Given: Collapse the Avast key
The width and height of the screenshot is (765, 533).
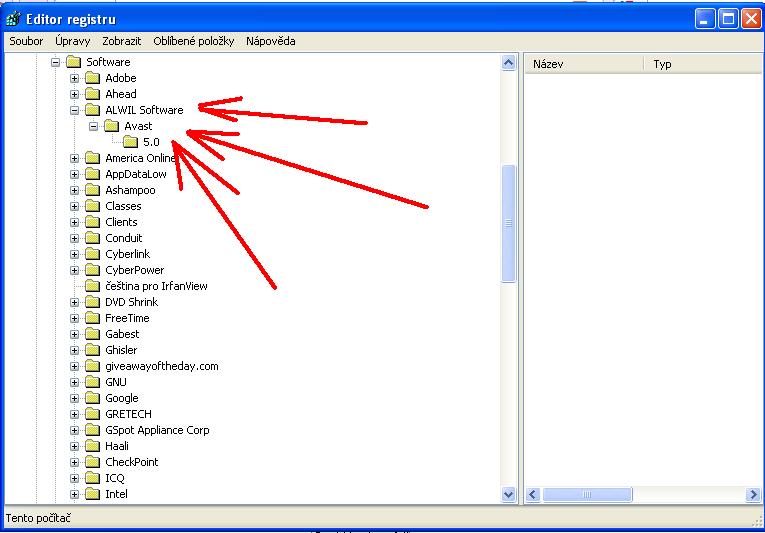Looking at the screenshot, I should click(93, 126).
